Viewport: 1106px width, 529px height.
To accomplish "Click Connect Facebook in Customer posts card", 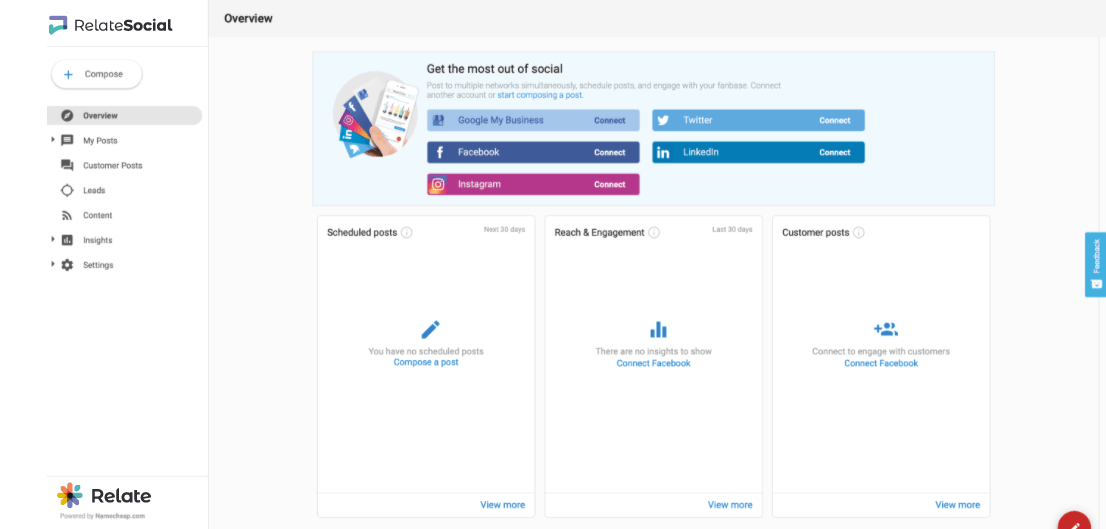I will tap(881, 363).
